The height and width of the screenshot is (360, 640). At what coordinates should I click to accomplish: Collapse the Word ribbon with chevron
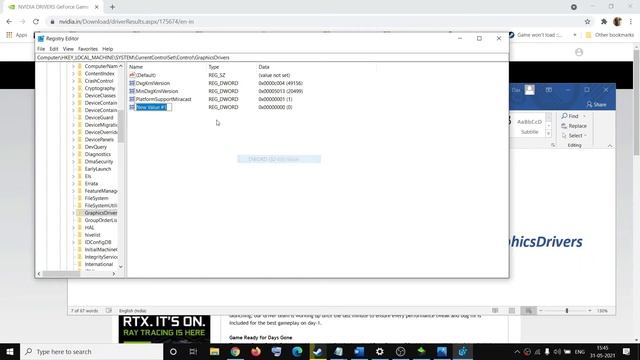point(610,146)
